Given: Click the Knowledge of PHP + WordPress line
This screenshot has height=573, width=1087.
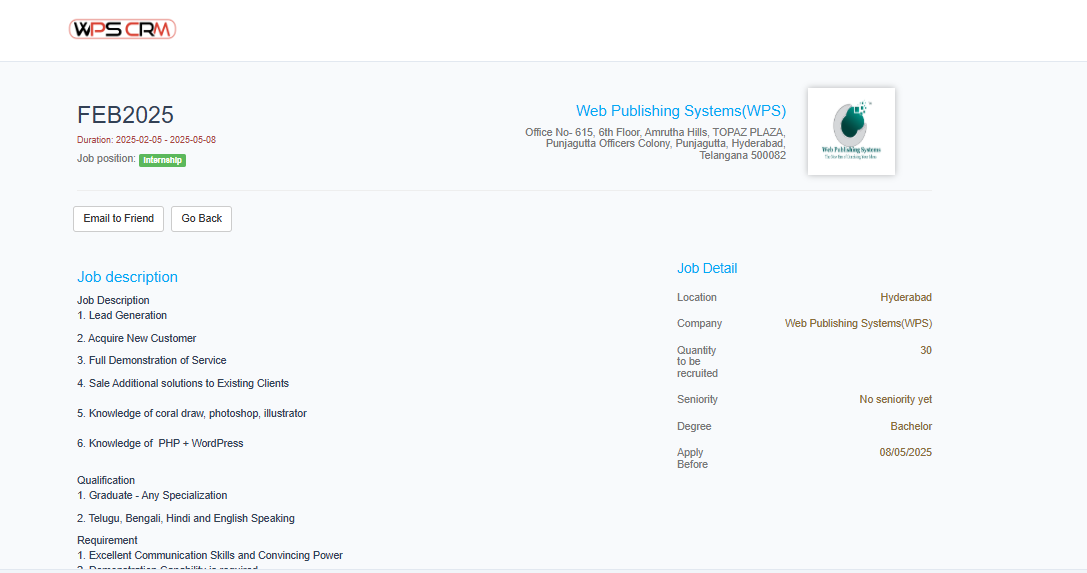Looking at the screenshot, I should [x=160, y=443].
